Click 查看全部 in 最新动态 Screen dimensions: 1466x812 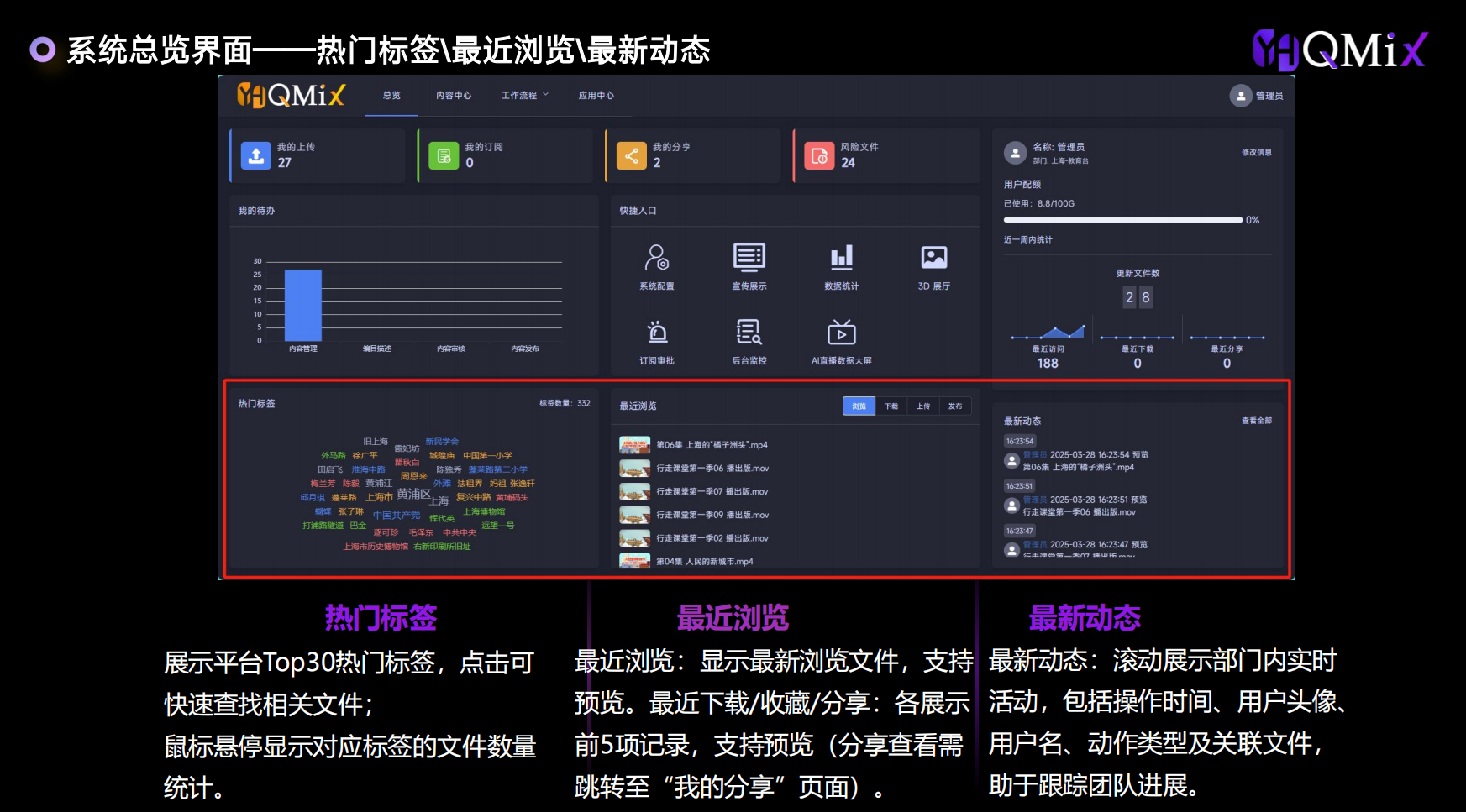pos(1257,421)
